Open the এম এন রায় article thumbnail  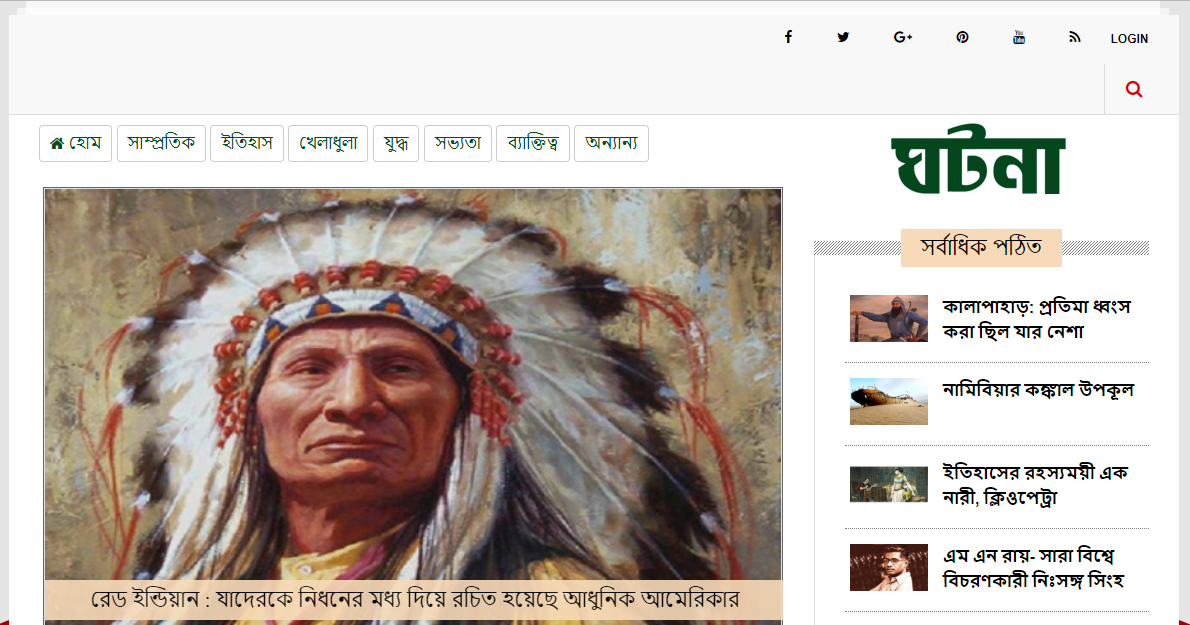889,567
